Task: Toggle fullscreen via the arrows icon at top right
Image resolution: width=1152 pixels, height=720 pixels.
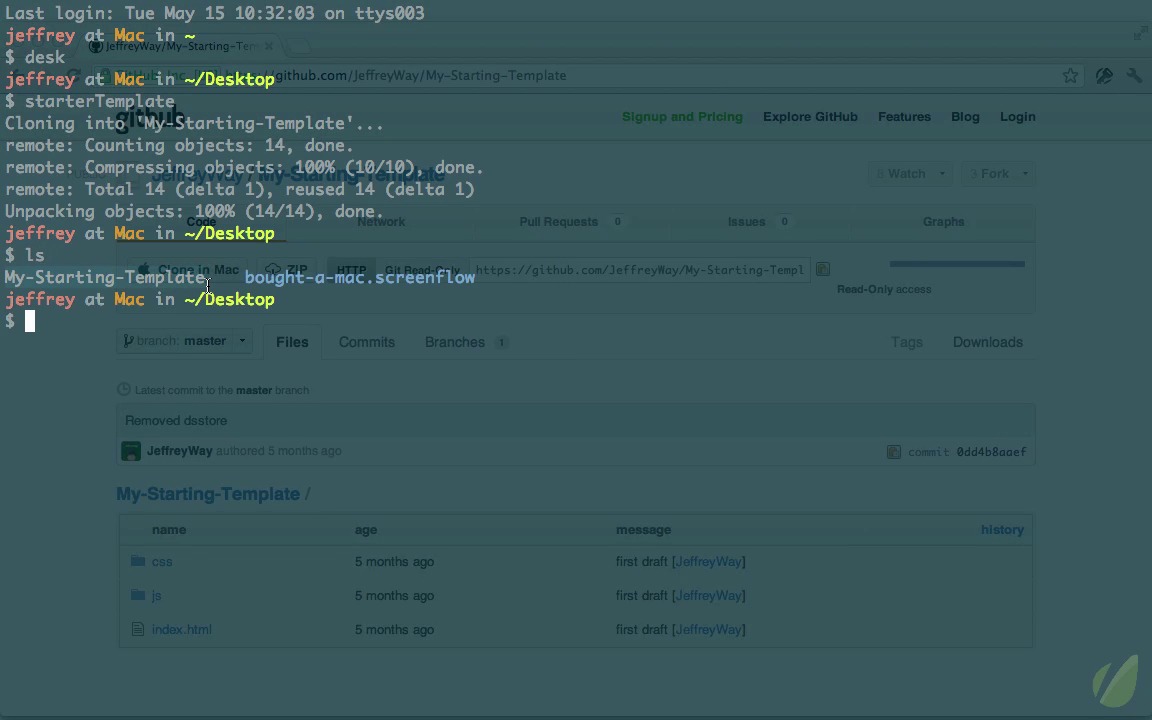Action: tap(1140, 33)
